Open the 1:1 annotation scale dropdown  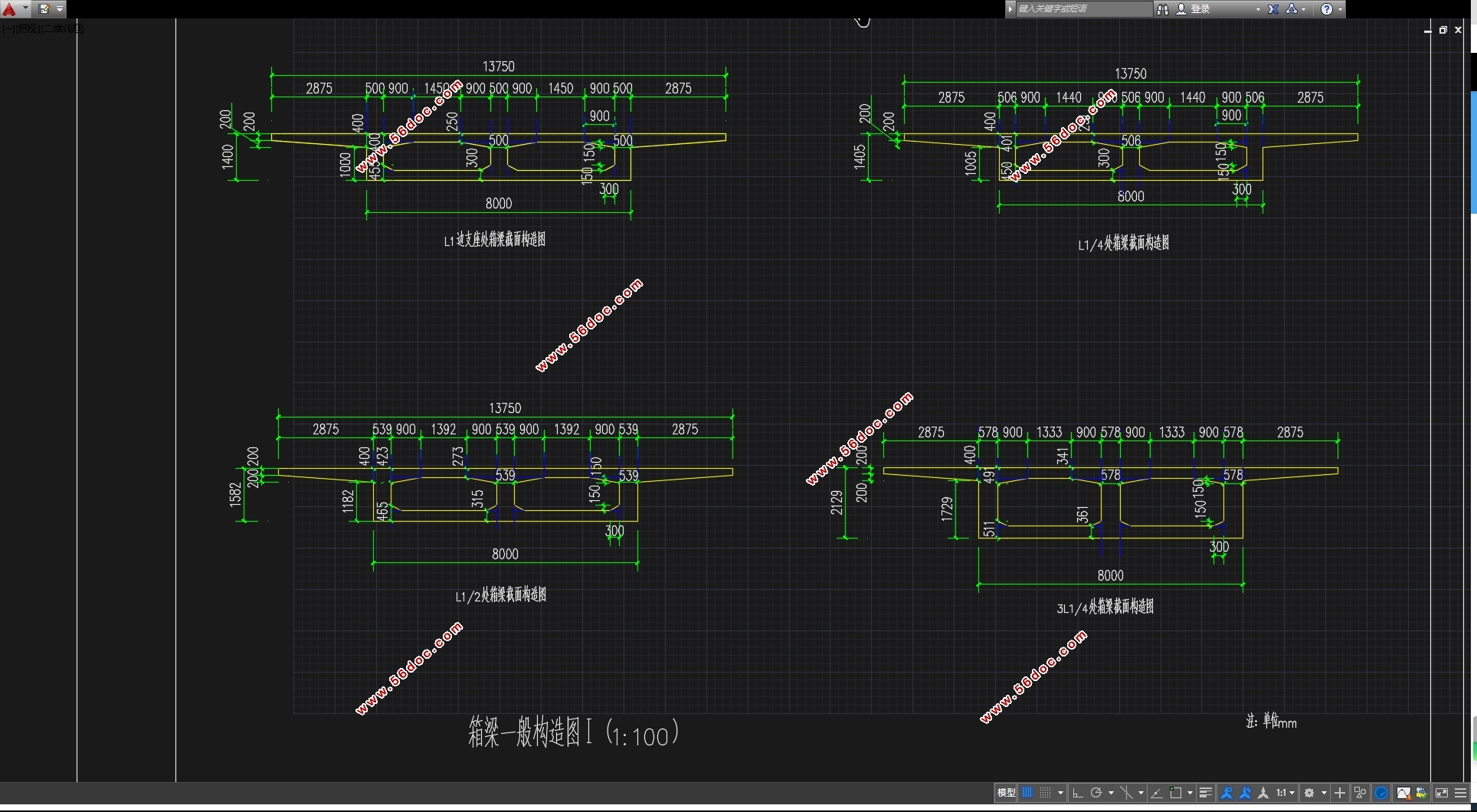pos(1285,793)
